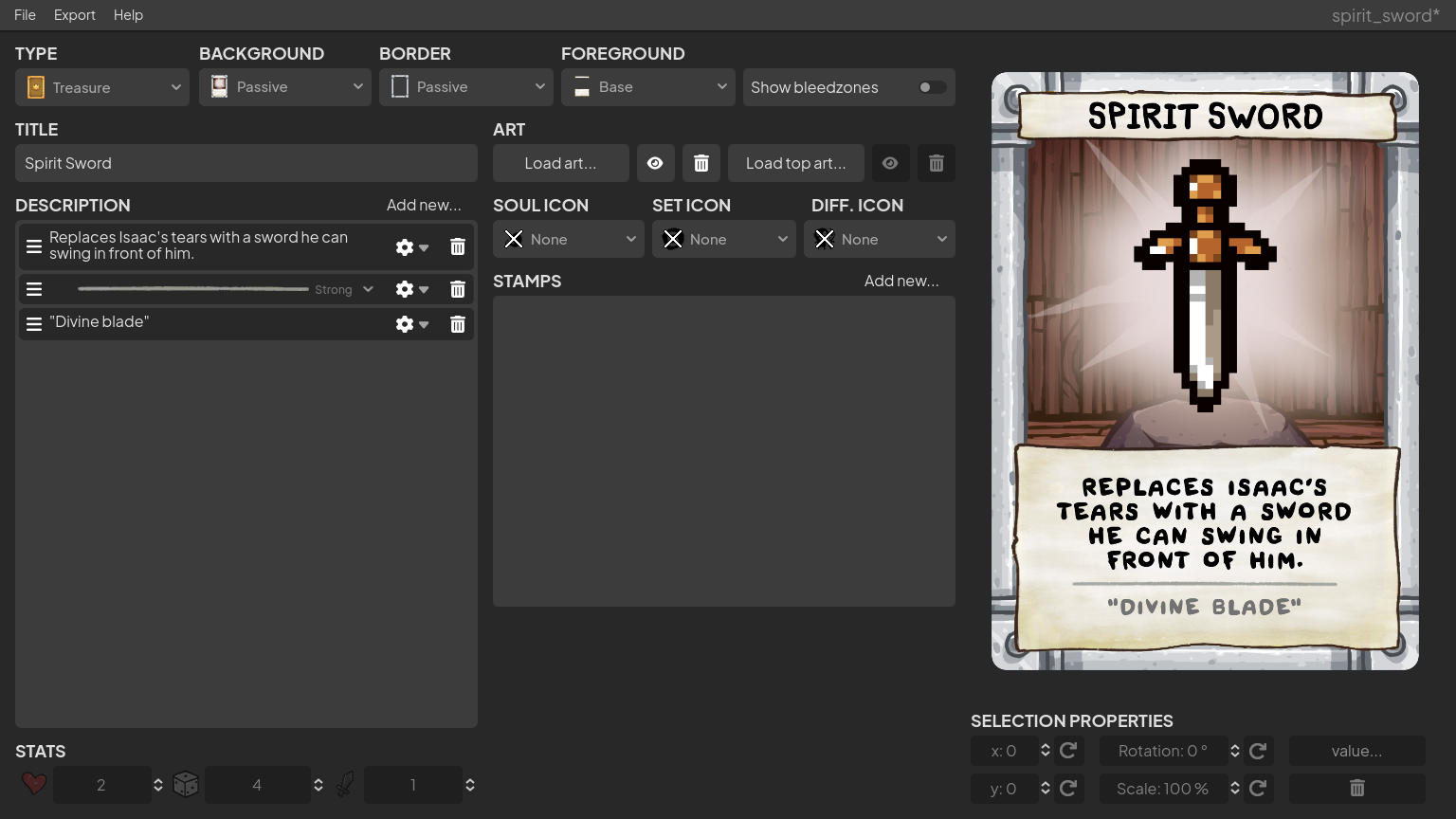Click the Rotation stepper arrows
The height and width of the screenshot is (819, 1456).
1235,751
